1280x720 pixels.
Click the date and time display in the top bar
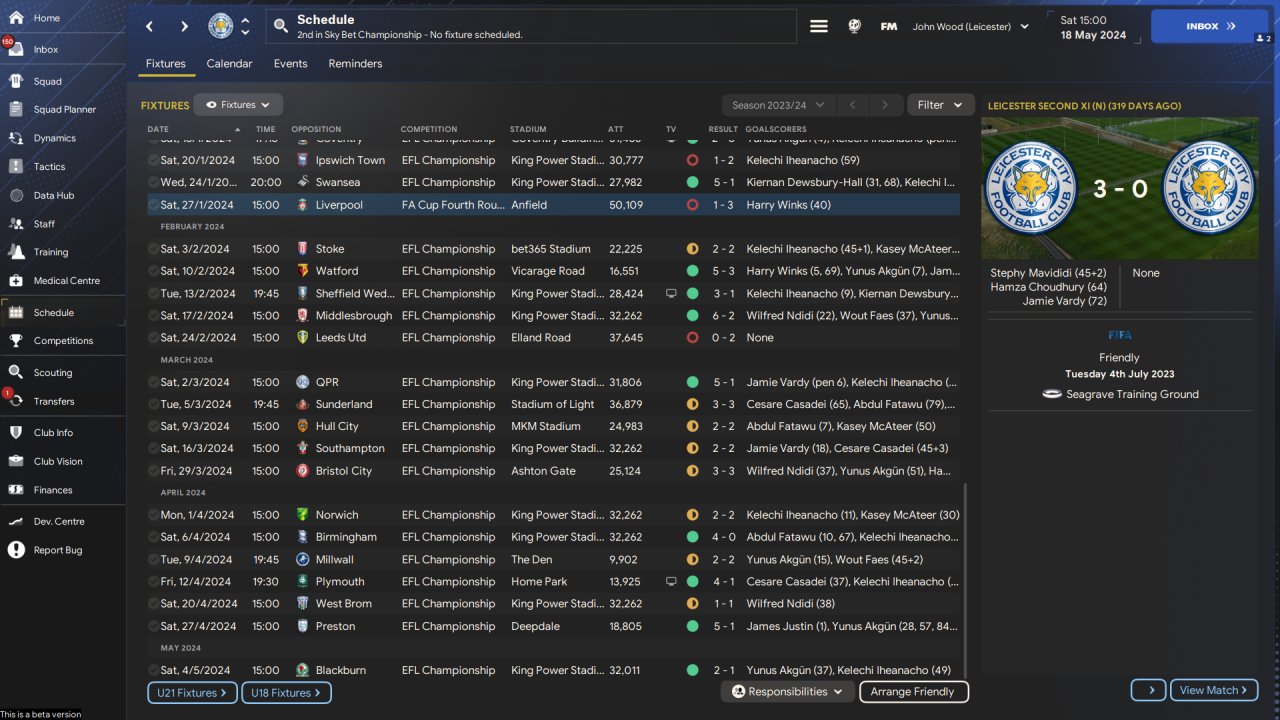click(1094, 27)
